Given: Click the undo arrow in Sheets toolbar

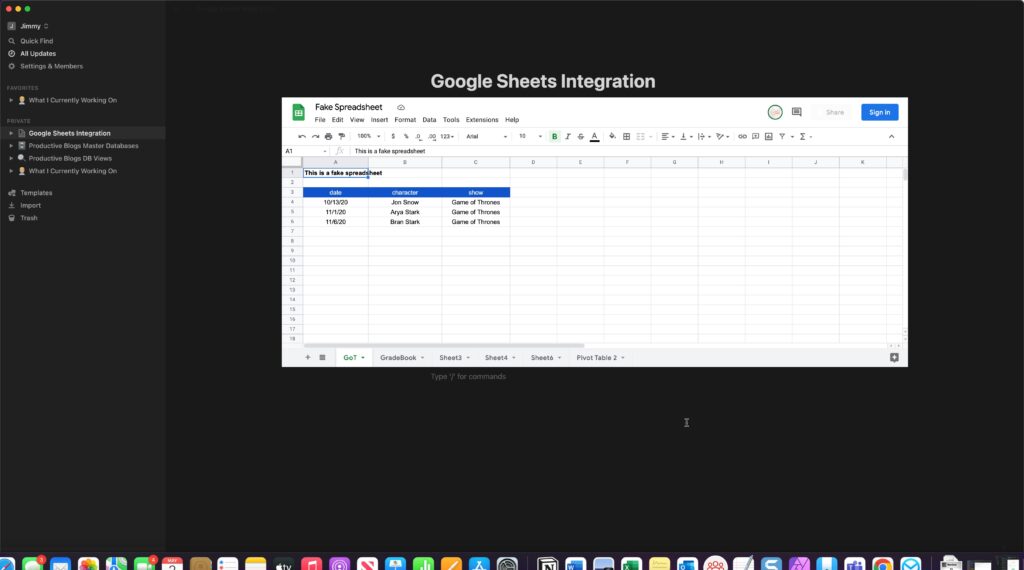Looking at the screenshot, I should click(x=302, y=136).
